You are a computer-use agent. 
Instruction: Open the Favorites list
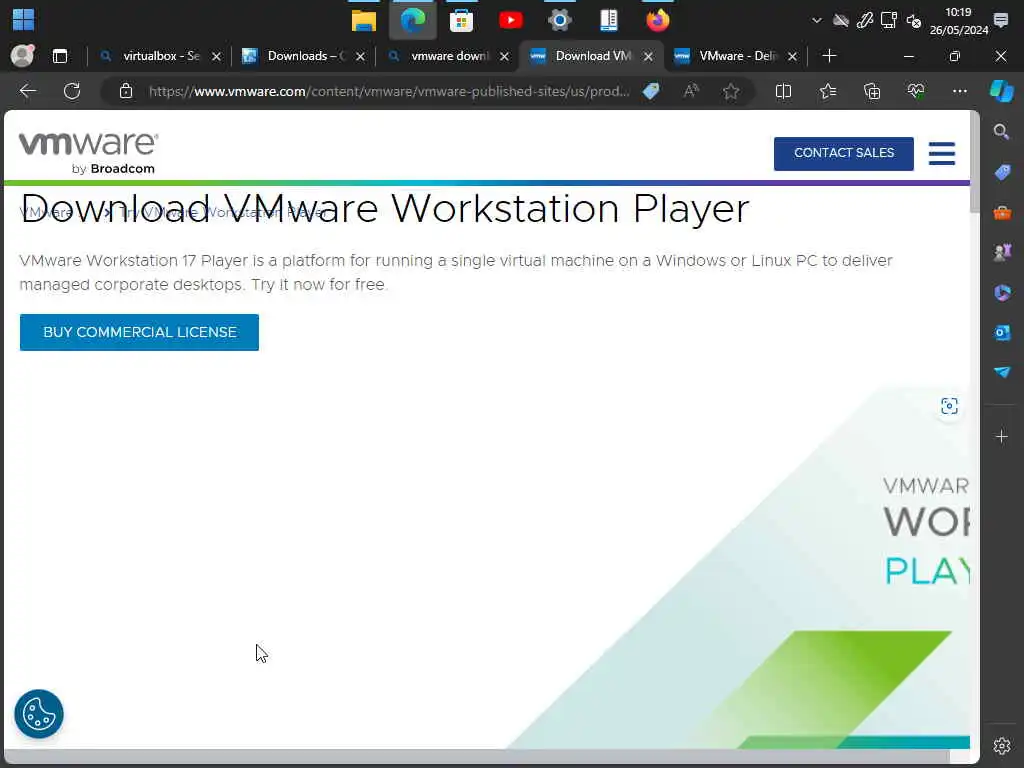click(x=827, y=91)
